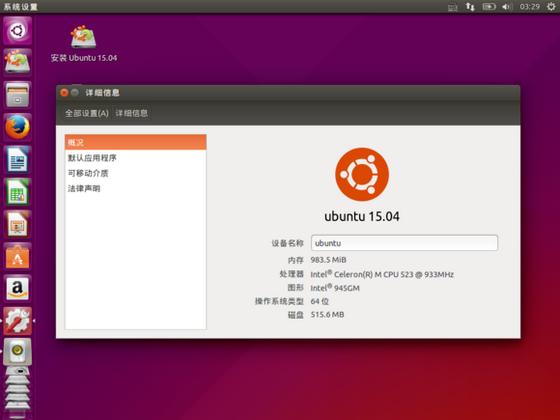Click OS type value 64 位
This screenshot has width=560, height=420.
tap(319, 301)
